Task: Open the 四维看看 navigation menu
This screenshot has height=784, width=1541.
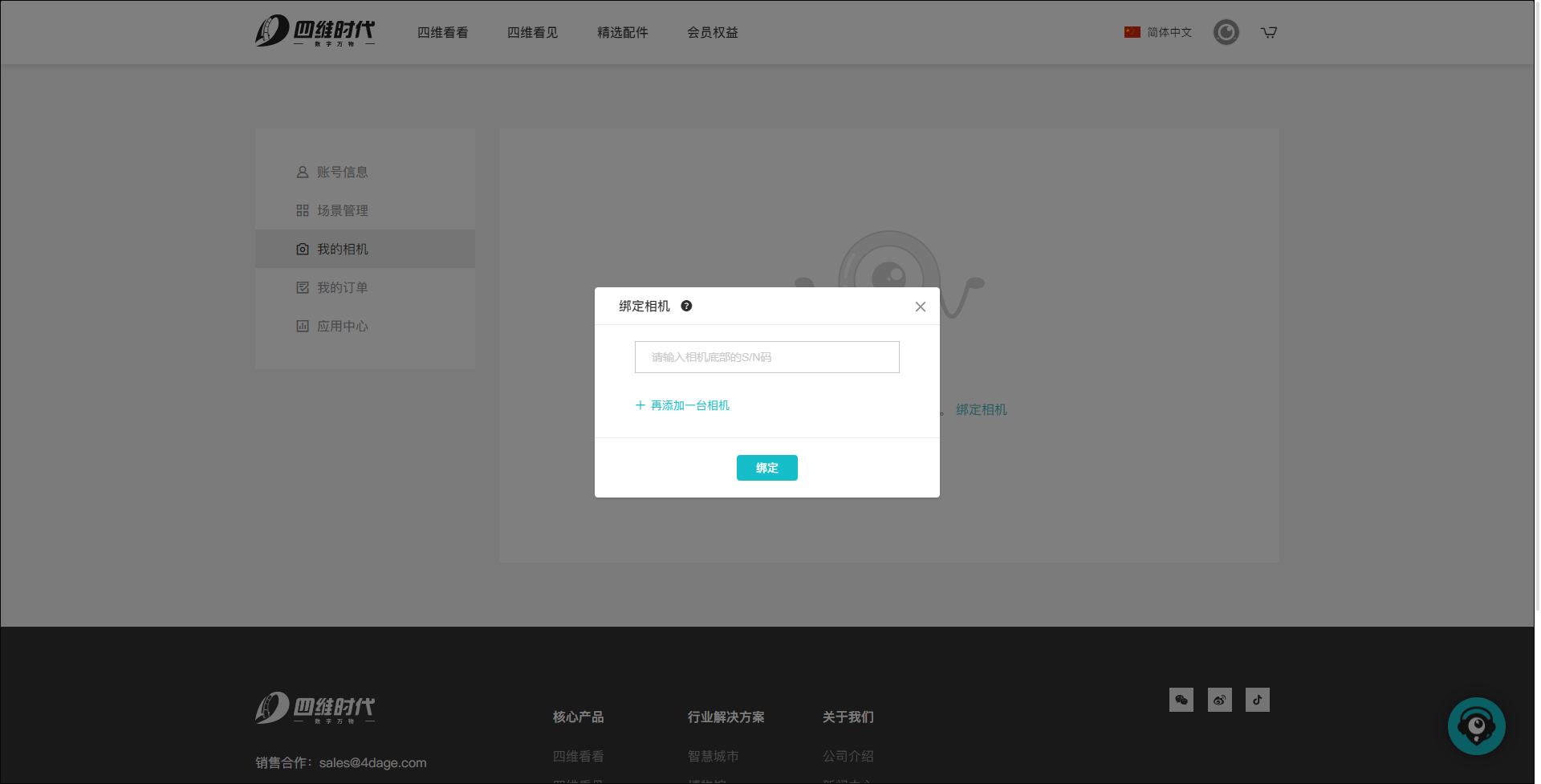Action: (442, 32)
